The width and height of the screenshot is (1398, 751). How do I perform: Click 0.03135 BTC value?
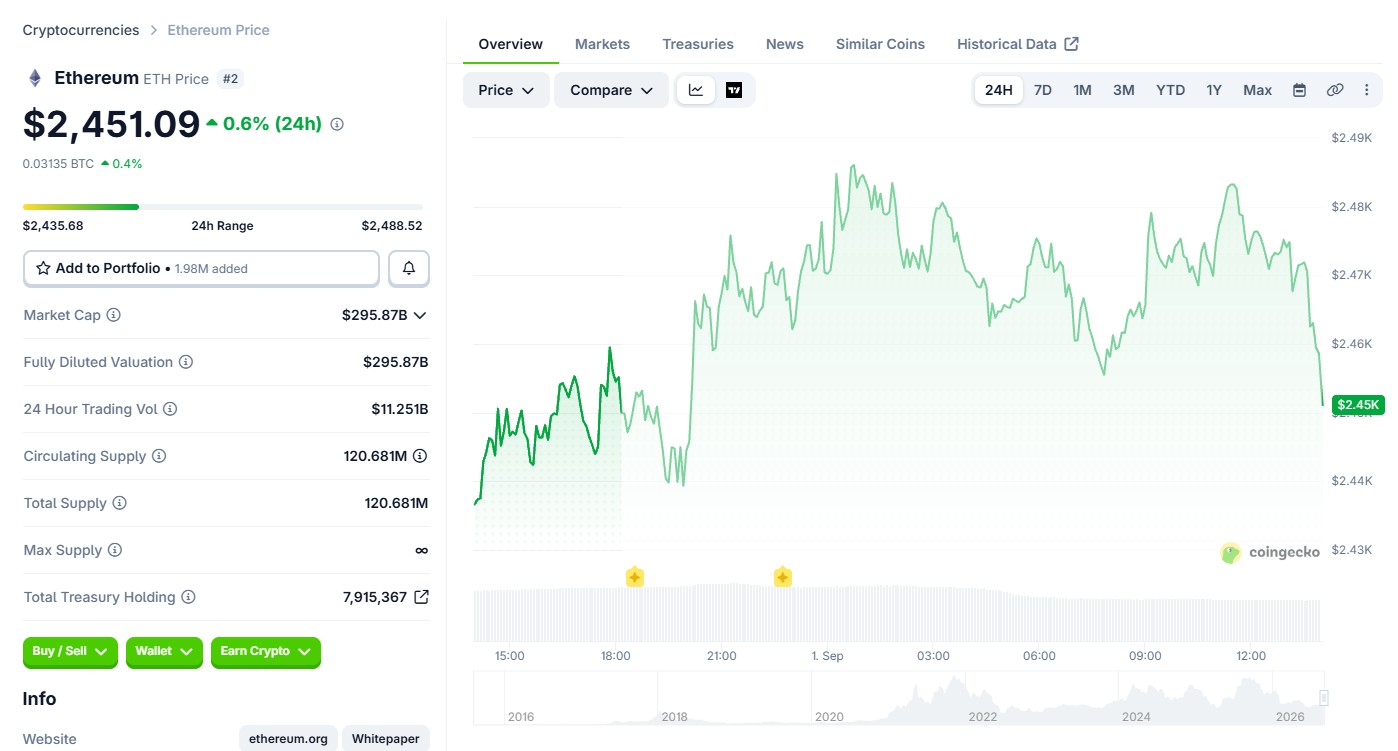point(59,163)
